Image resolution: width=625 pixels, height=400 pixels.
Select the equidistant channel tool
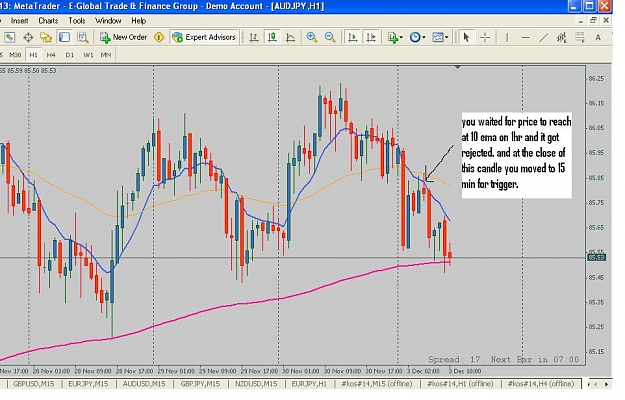(x=562, y=37)
